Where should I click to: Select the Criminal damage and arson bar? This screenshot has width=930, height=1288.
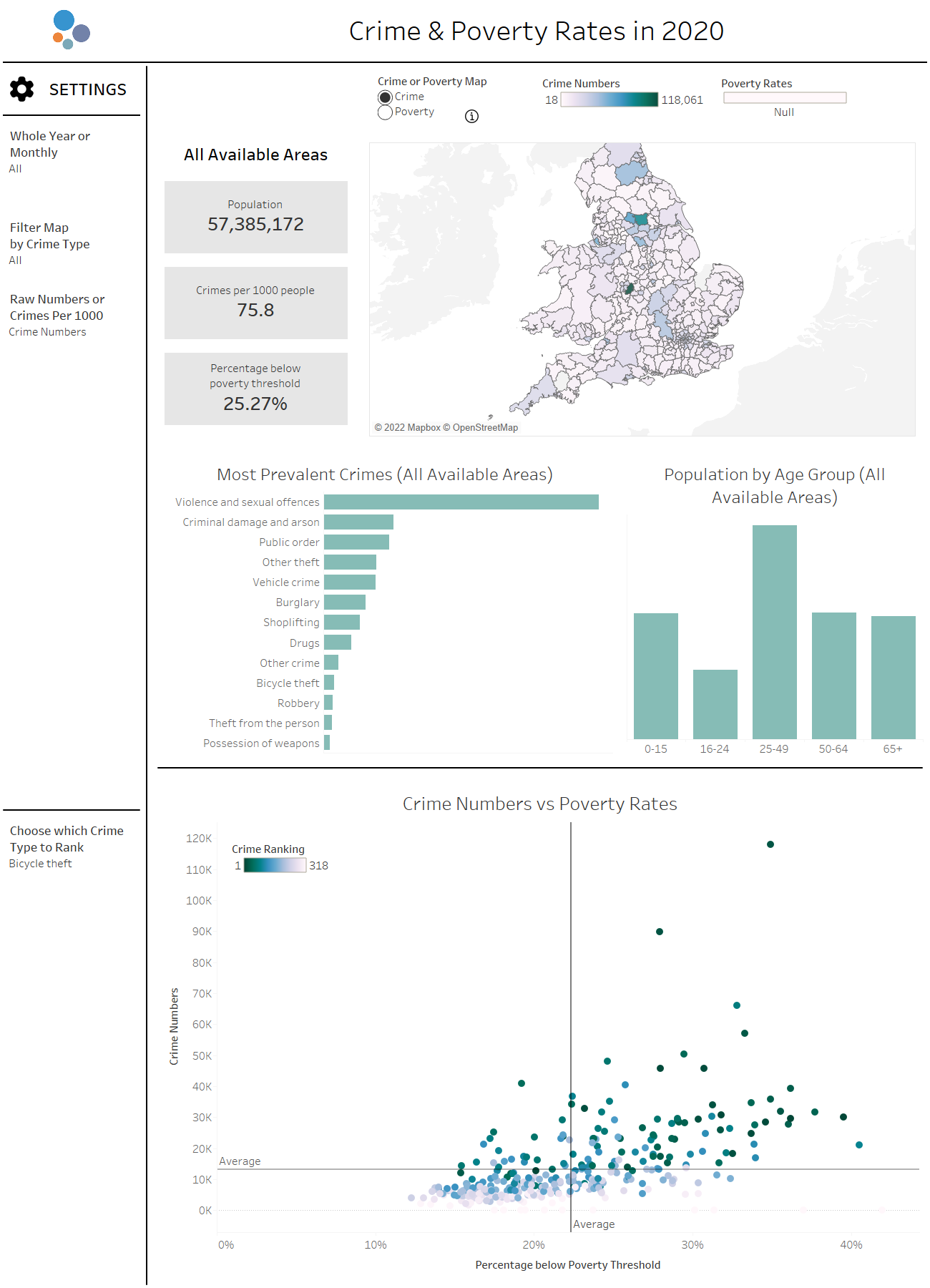click(358, 522)
